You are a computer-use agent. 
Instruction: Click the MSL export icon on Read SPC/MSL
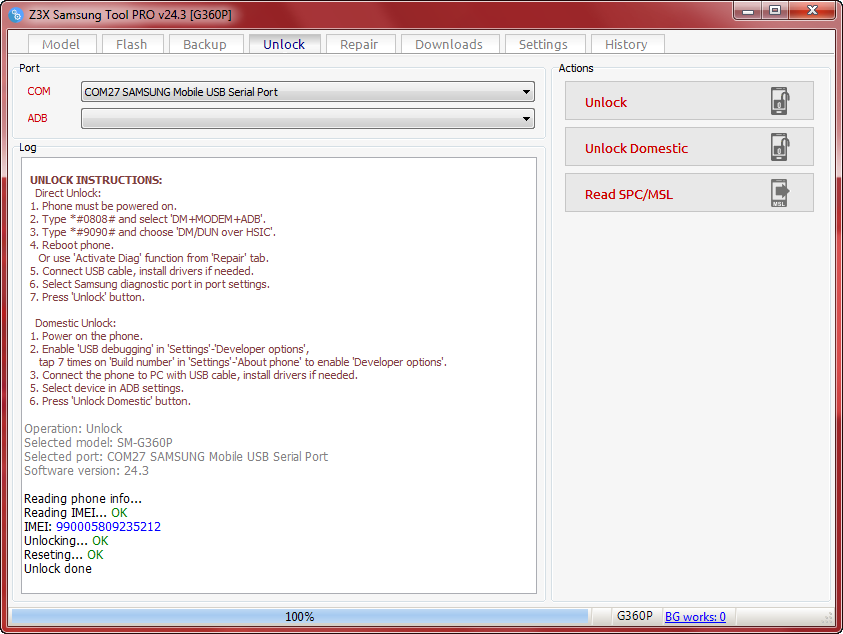click(780, 193)
